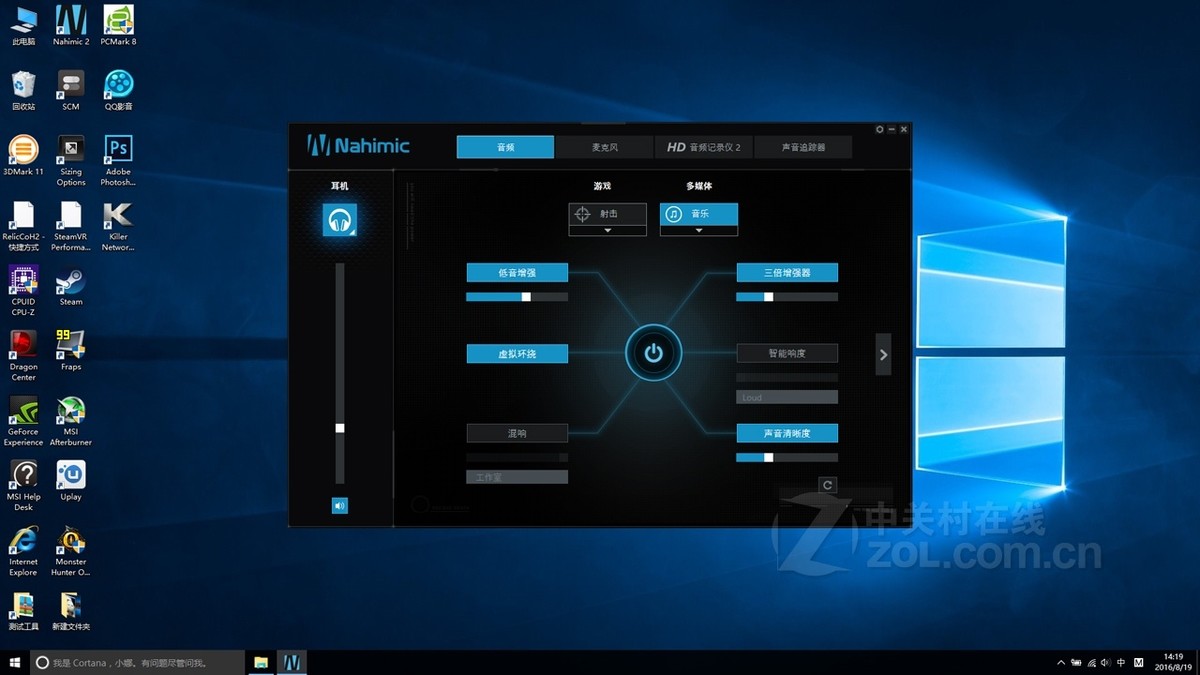The width and height of the screenshot is (1200, 675).
Task: Open the Reset settings circular arrow icon
Action: pyautogui.click(x=828, y=484)
